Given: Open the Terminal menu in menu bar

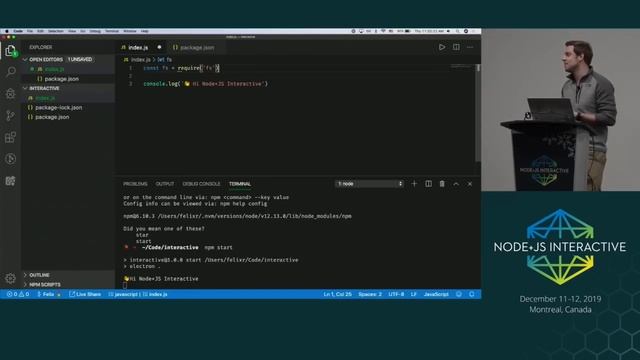Looking at the screenshot, I should pos(112,31).
